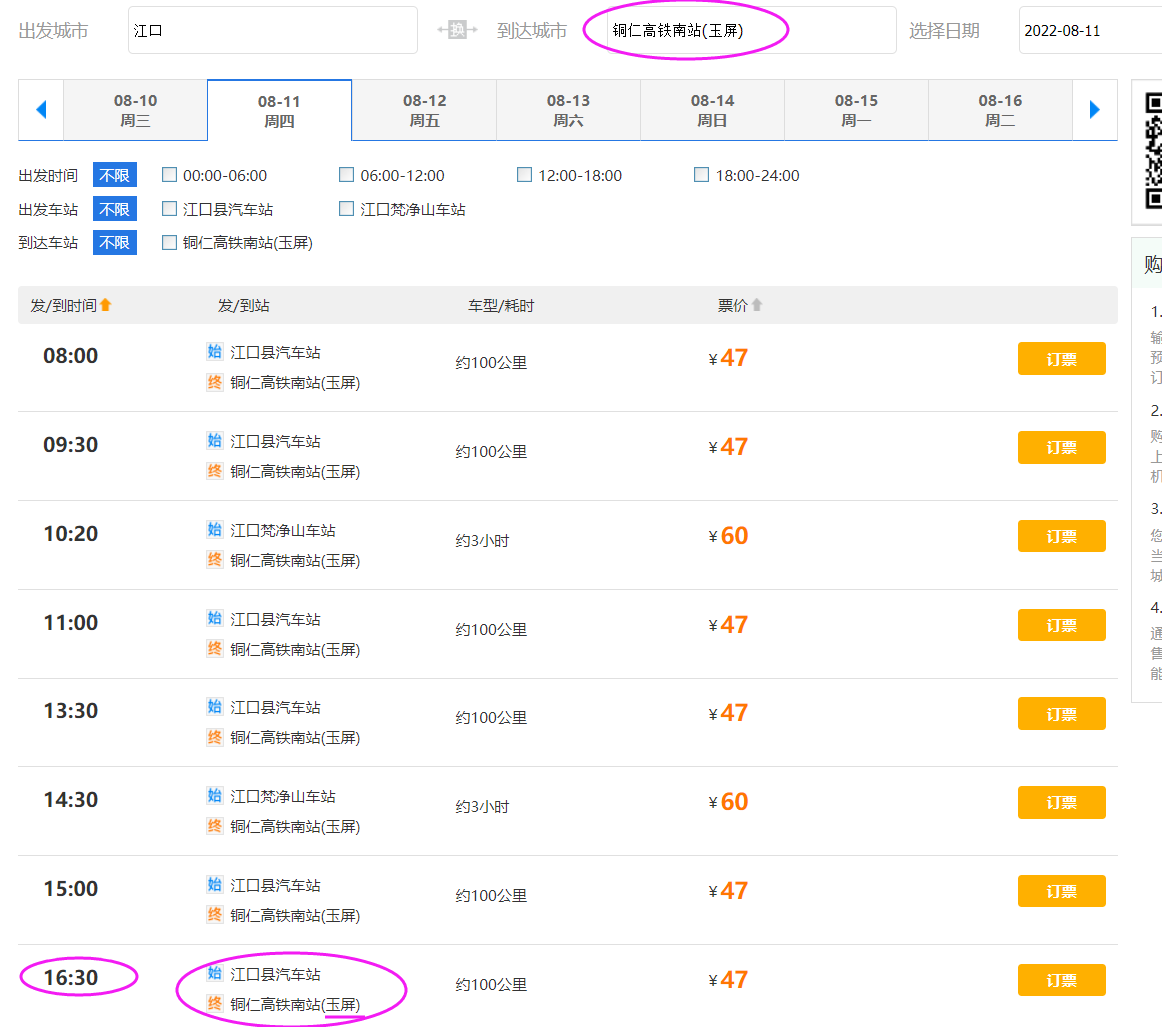1162x1027 pixels.
Task: Enable the 江口梵净山车站 station filter
Action: point(347,209)
